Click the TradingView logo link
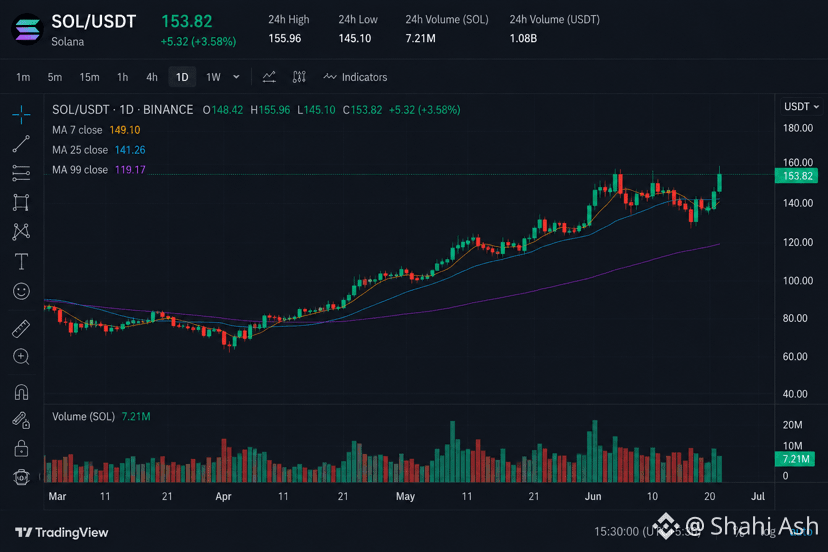The width and height of the screenshot is (828, 552). (x=62, y=532)
